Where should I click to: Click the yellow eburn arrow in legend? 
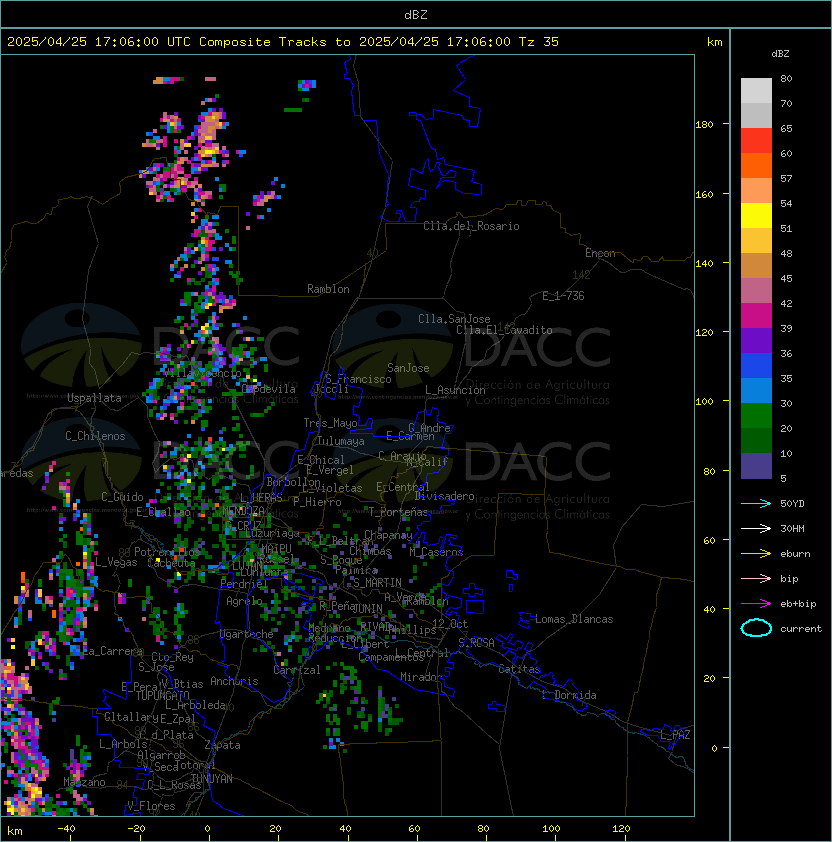[x=756, y=553]
